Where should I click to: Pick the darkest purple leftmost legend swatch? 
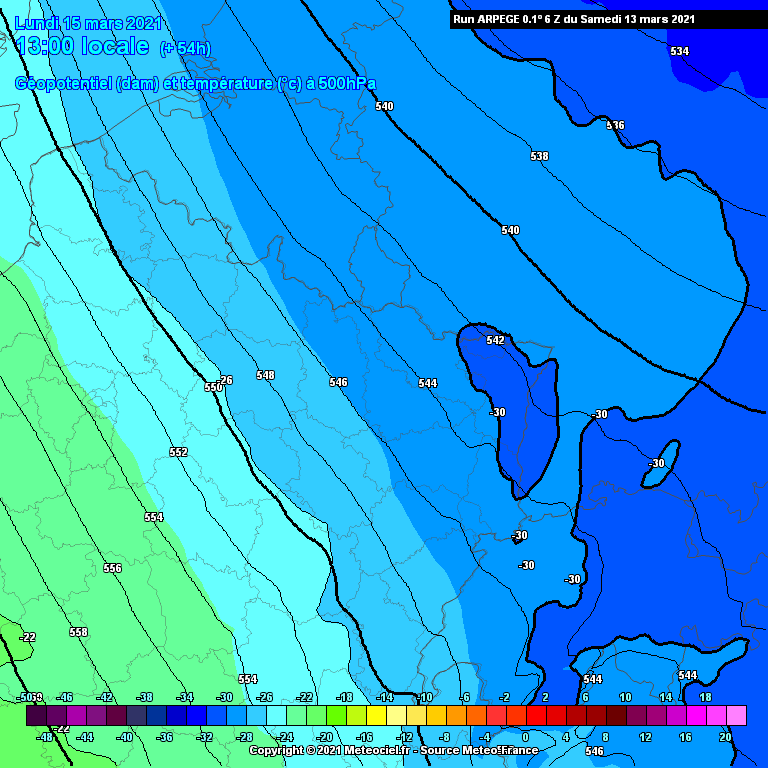(x=36, y=715)
